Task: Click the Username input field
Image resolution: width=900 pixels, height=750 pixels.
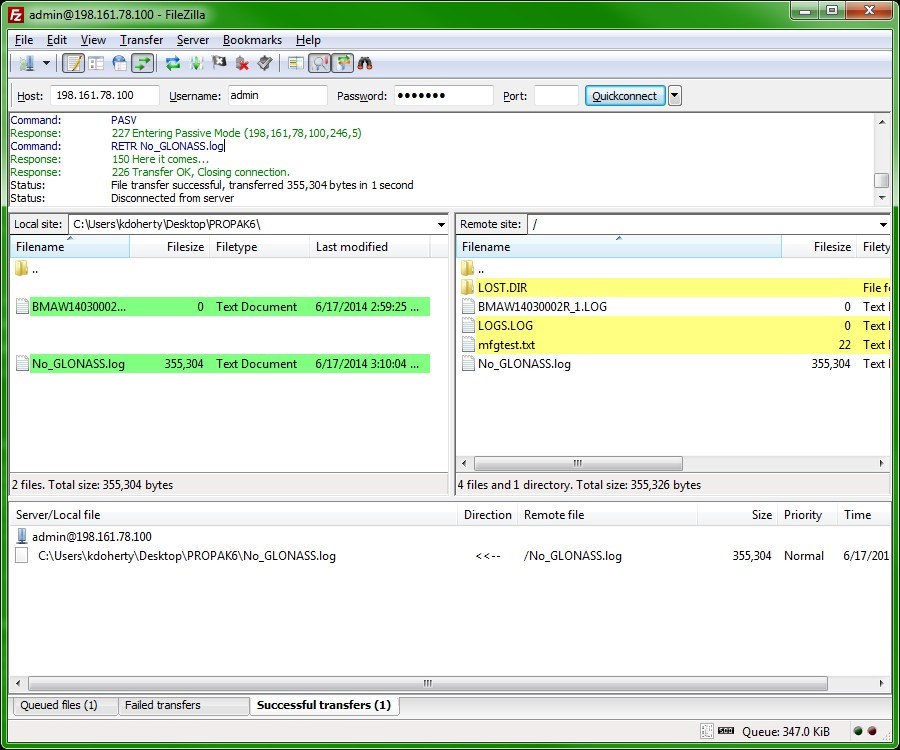Action: (x=277, y=95)
